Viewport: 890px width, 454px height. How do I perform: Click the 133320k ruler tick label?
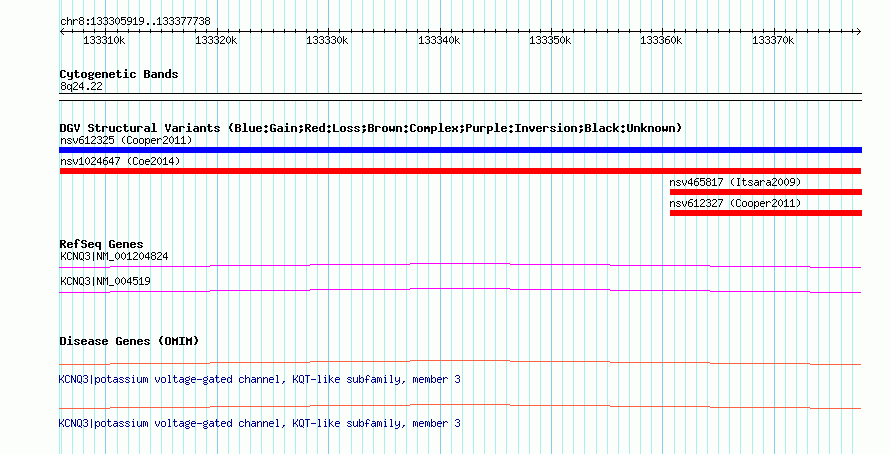point(216,41)
